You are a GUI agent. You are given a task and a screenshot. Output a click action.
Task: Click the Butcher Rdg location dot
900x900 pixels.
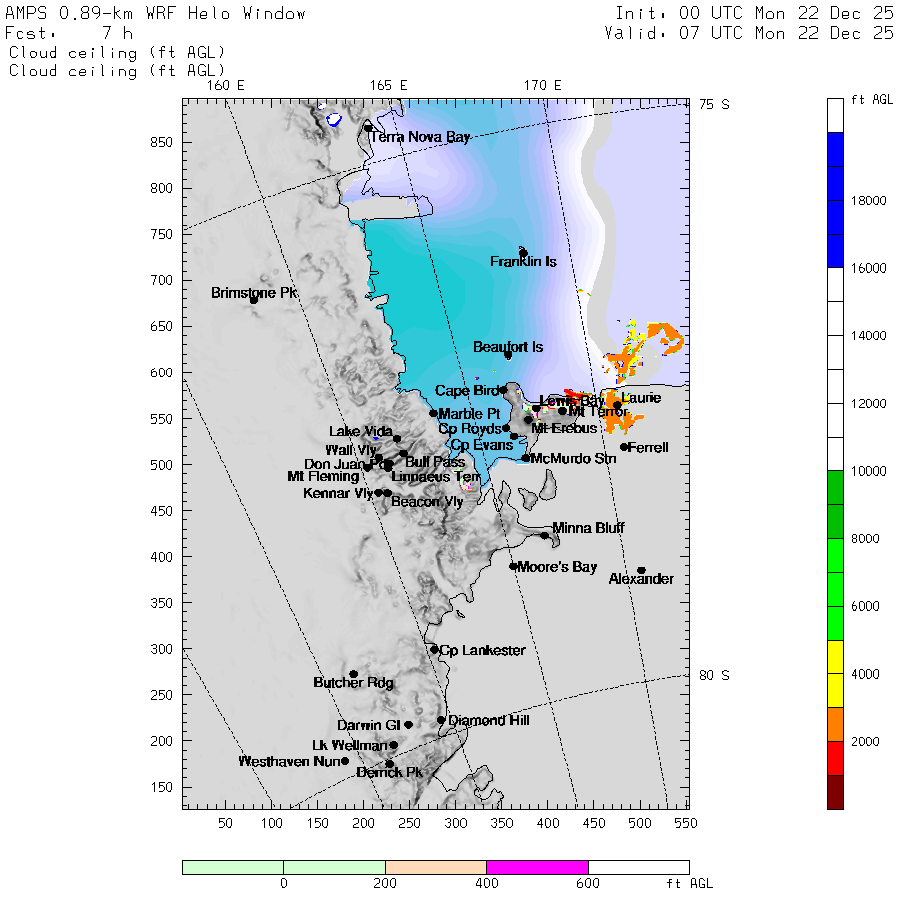(x=354, y=674)
